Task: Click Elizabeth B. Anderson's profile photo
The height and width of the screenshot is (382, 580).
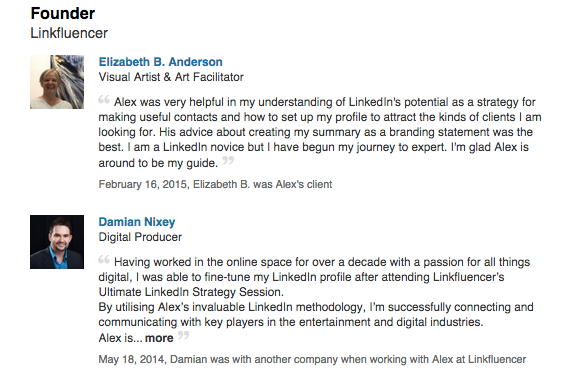Action: [57, 82]
